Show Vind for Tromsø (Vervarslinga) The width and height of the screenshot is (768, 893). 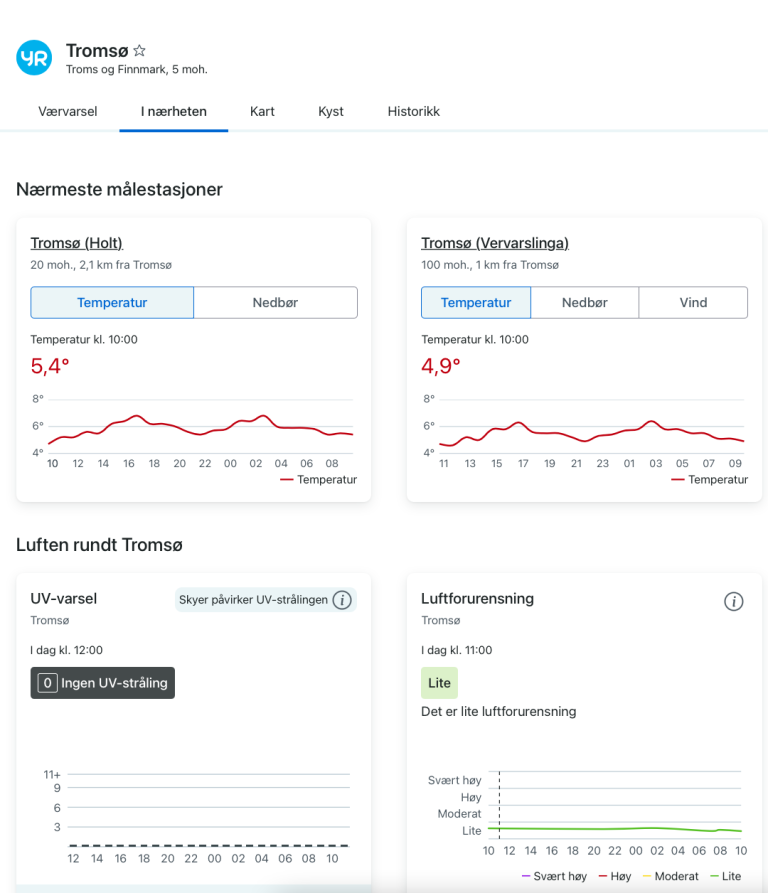click(693, 302)
